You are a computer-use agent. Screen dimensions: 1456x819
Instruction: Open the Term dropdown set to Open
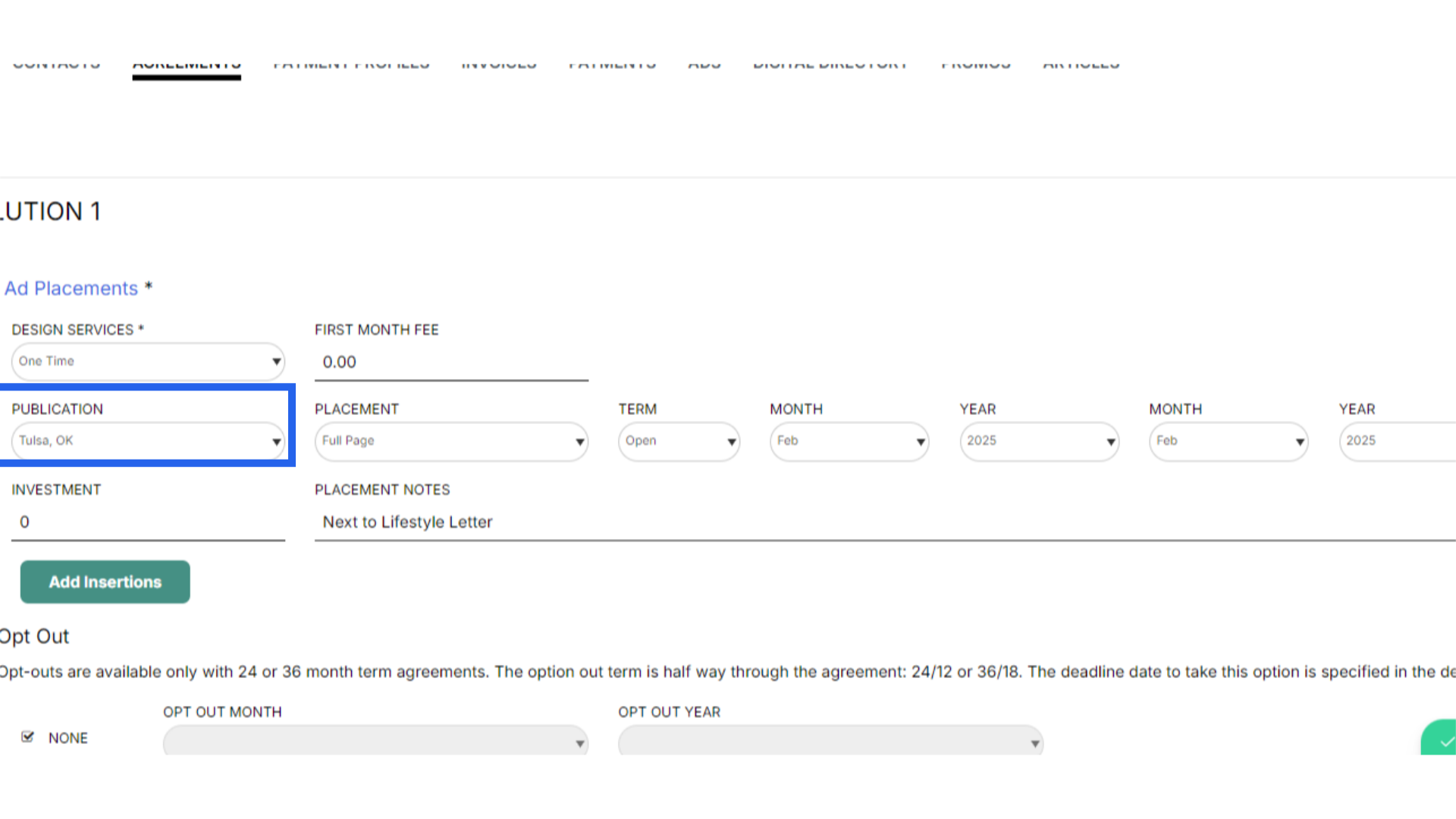coord(679,441)
